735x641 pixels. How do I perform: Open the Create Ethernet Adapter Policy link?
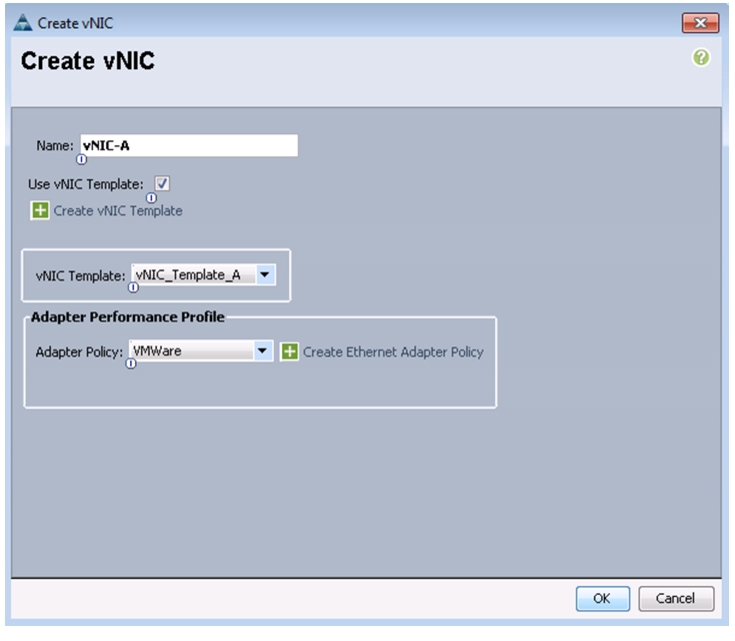(393, 352)
